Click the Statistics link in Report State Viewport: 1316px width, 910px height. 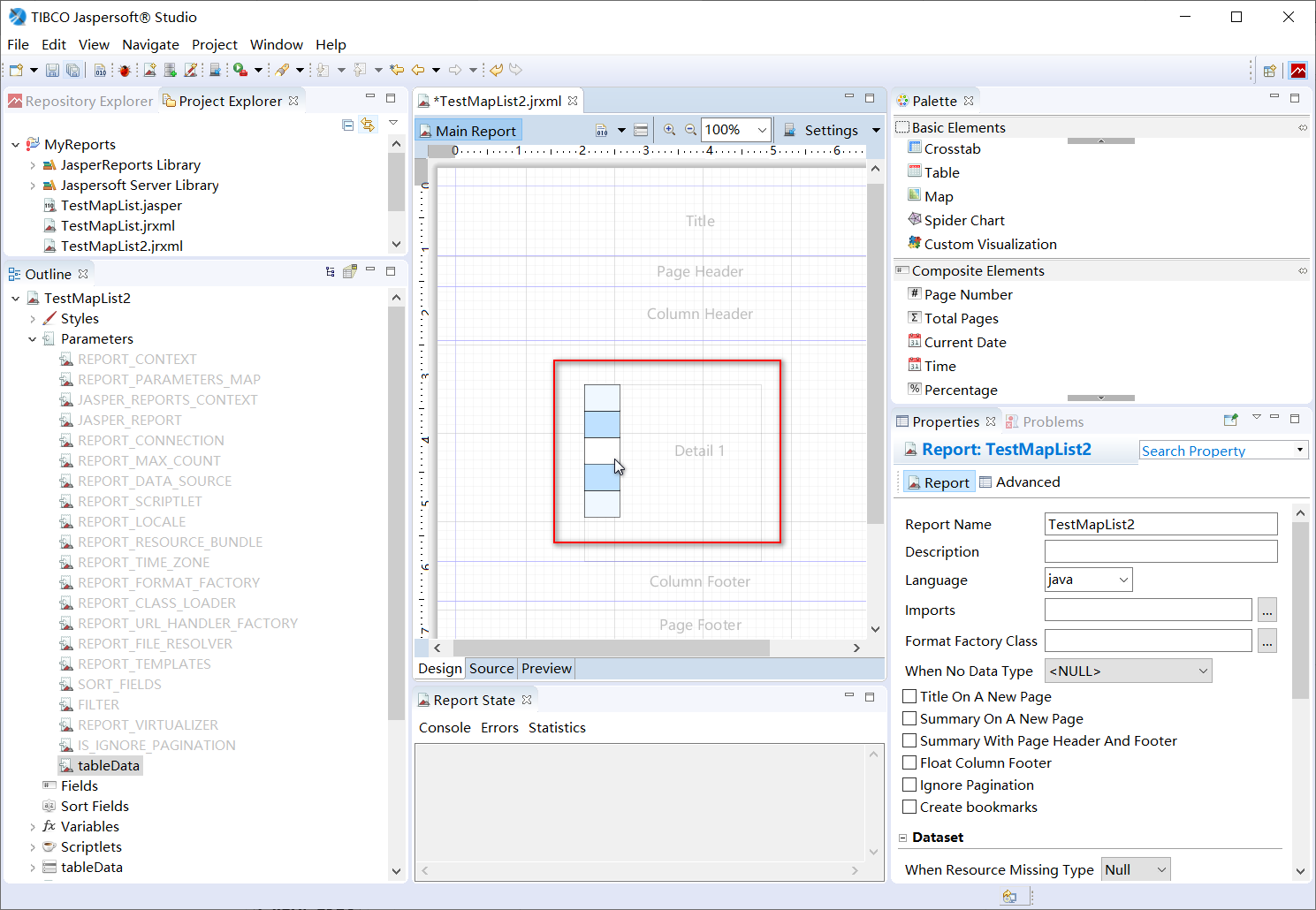(557, 727)
